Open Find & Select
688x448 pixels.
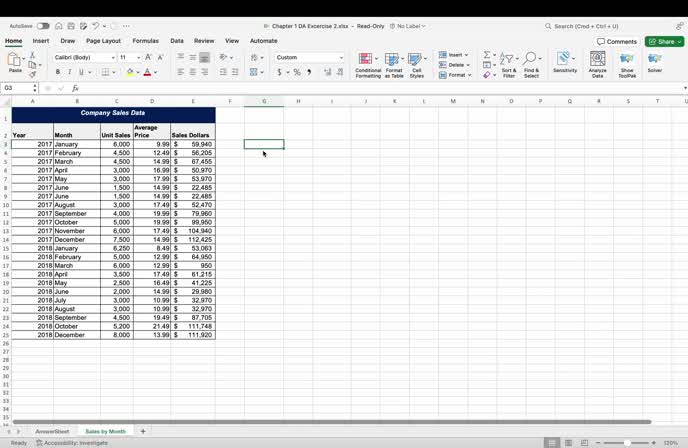tap(531, 61)
